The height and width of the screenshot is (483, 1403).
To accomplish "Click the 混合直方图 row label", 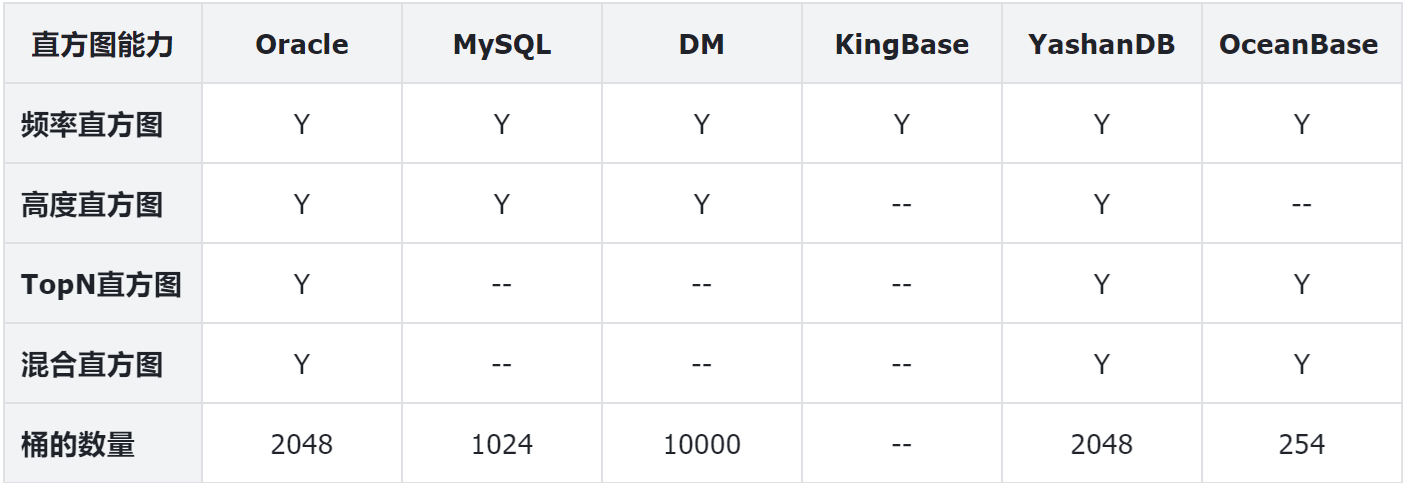I will 92,365.
